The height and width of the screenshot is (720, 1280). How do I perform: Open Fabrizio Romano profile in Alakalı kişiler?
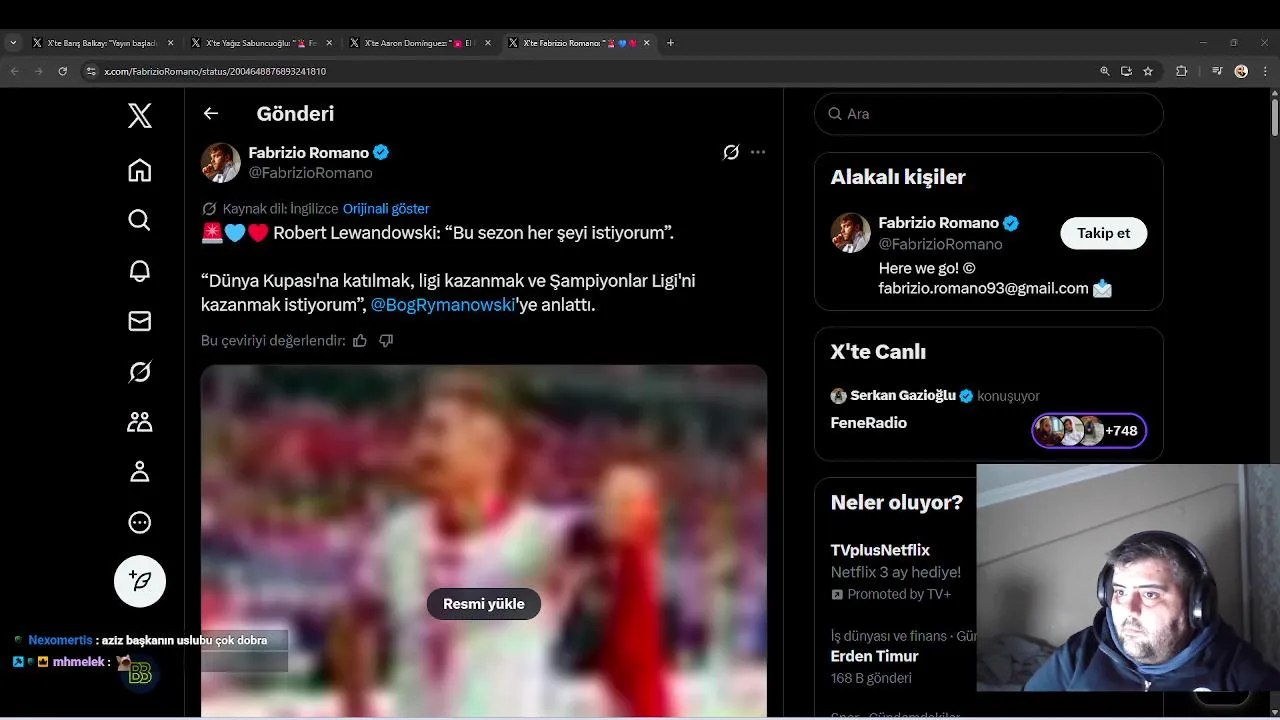938,223
